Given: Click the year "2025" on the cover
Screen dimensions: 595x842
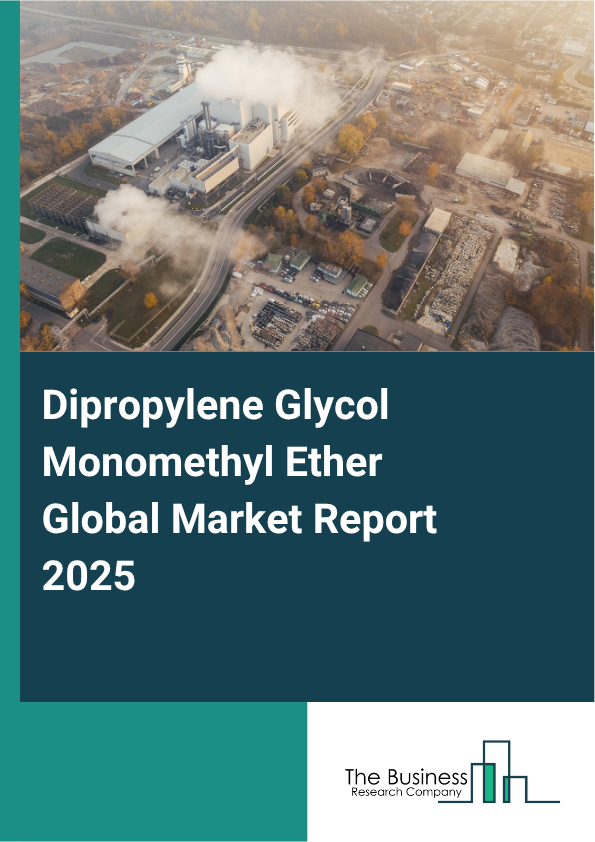Looking at the screenshot, I should tap(89, 576).
